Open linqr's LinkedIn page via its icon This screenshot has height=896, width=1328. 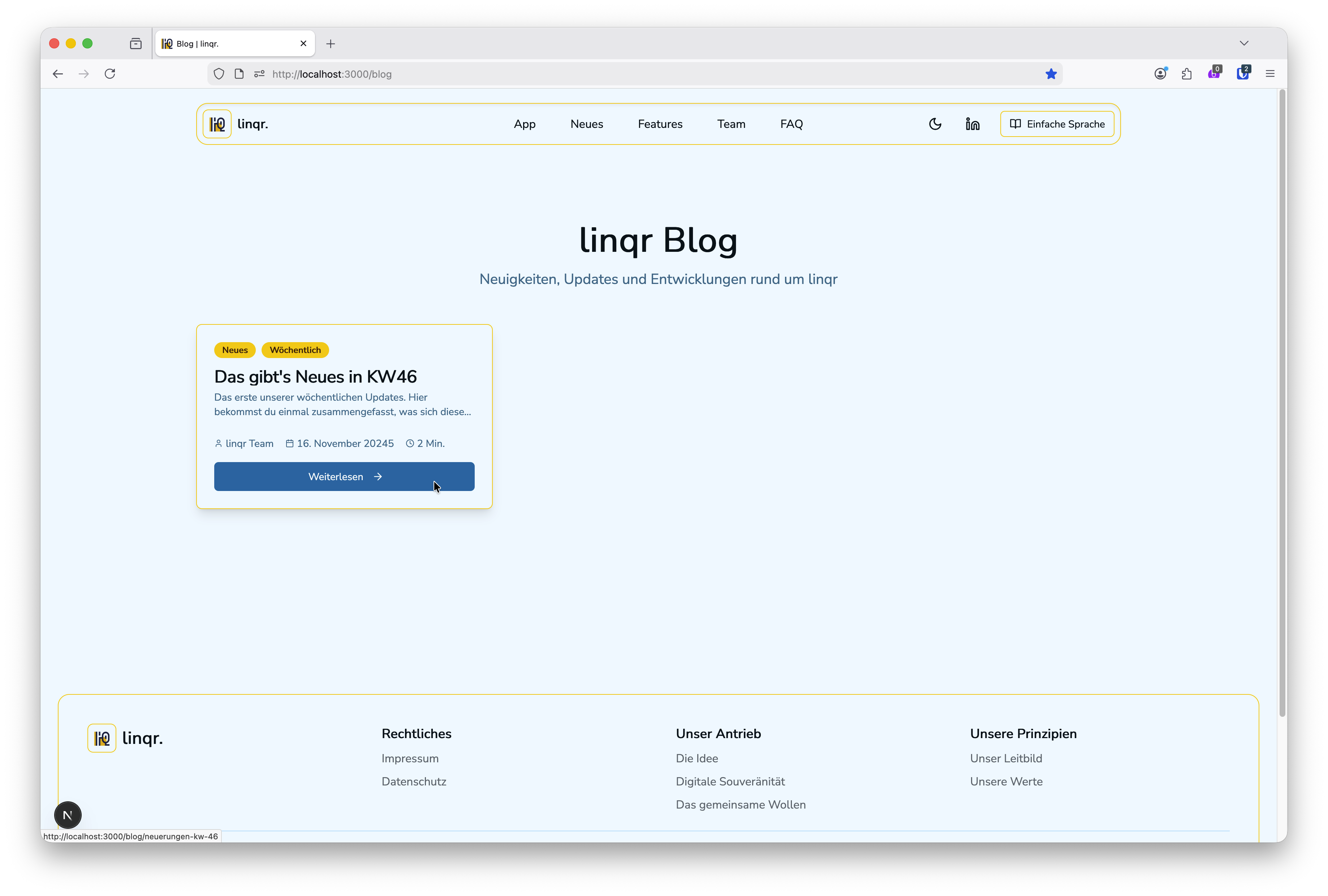pyautogui.click(x=973, y=124)
